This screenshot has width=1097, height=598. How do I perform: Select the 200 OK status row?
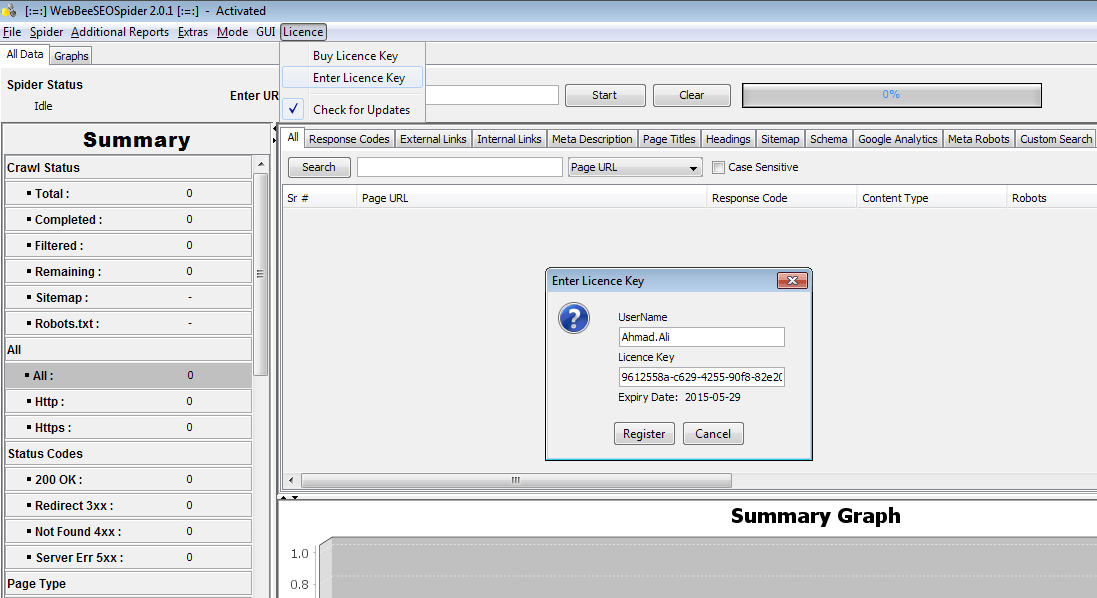click(x=128, y=480)
